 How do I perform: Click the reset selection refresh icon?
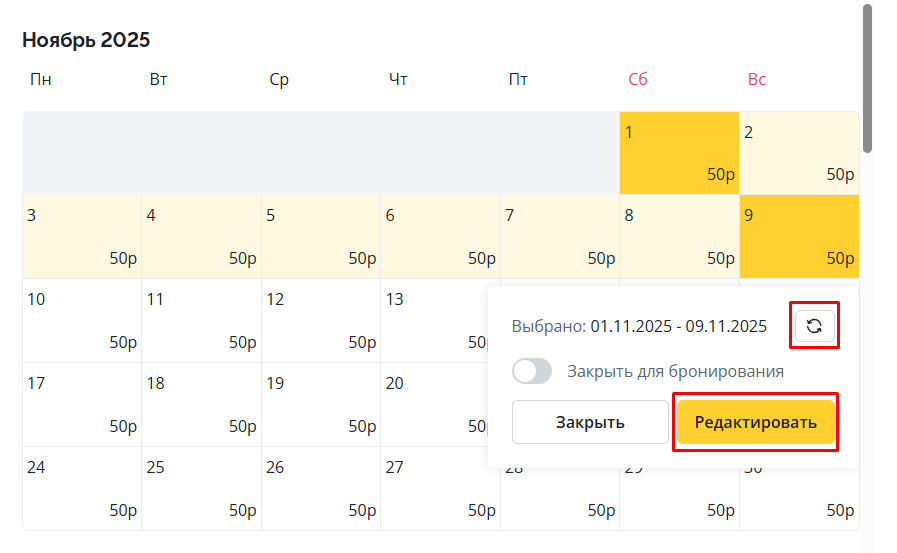click(x=815, y=326)
